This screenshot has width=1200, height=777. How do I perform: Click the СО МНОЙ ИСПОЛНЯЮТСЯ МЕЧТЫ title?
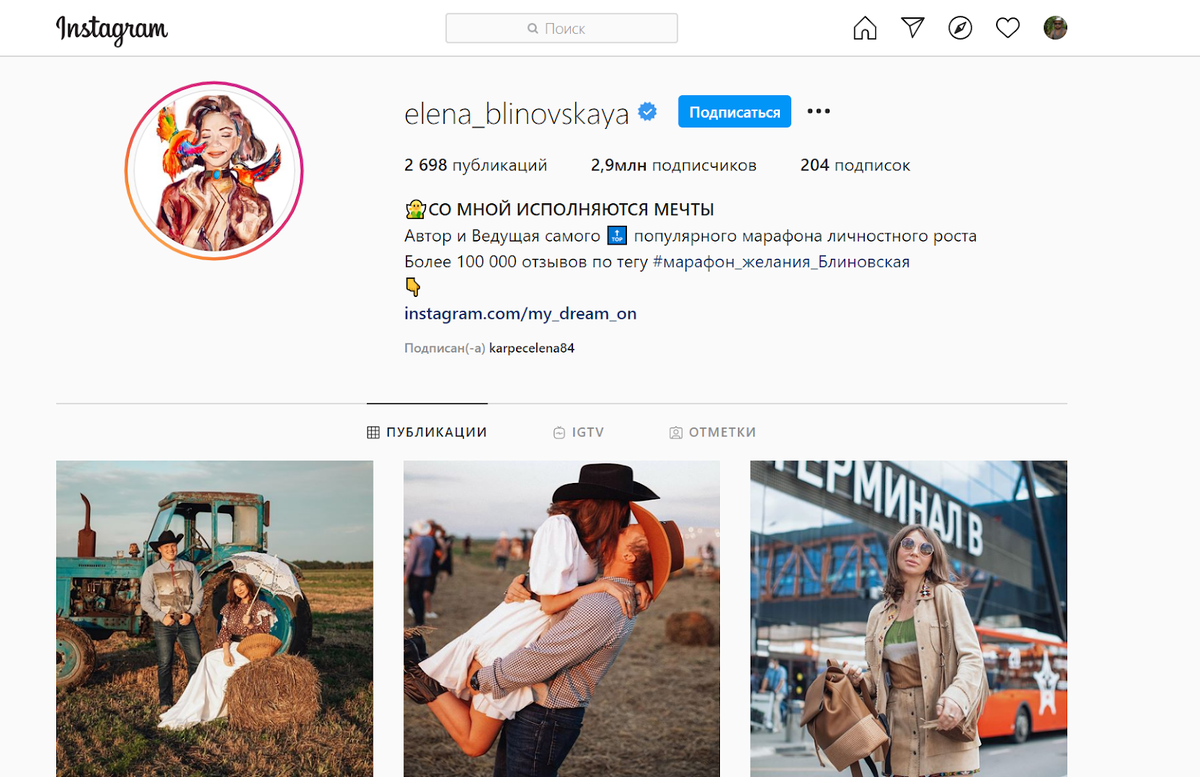pos(571,210)
